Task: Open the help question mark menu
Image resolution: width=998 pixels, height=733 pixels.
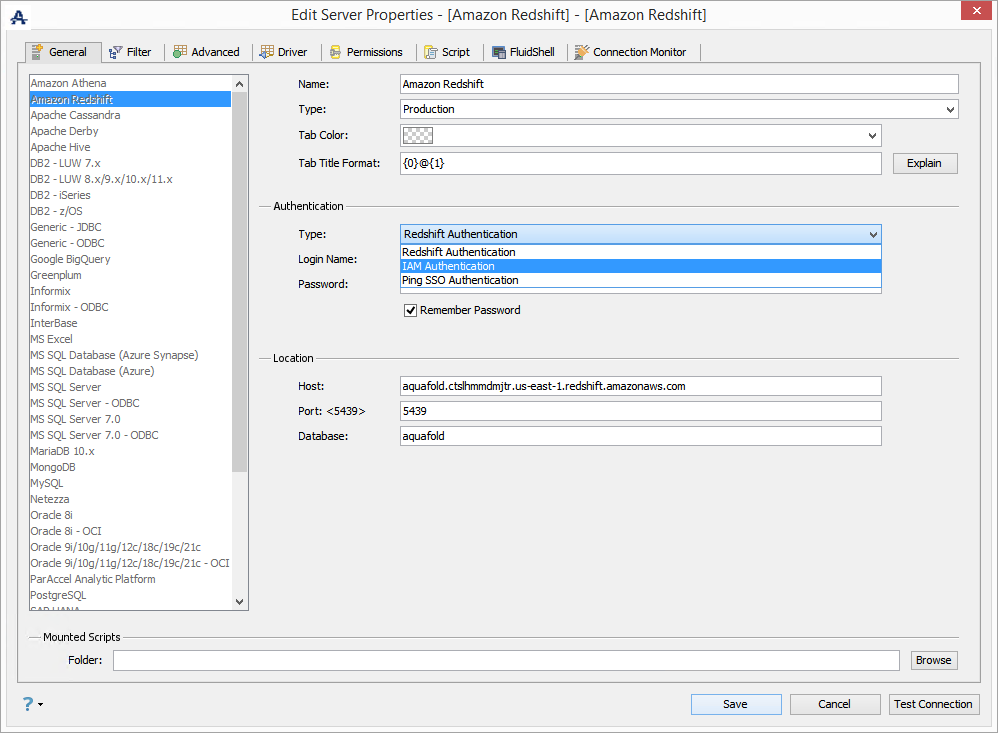Action: point(32,704)
